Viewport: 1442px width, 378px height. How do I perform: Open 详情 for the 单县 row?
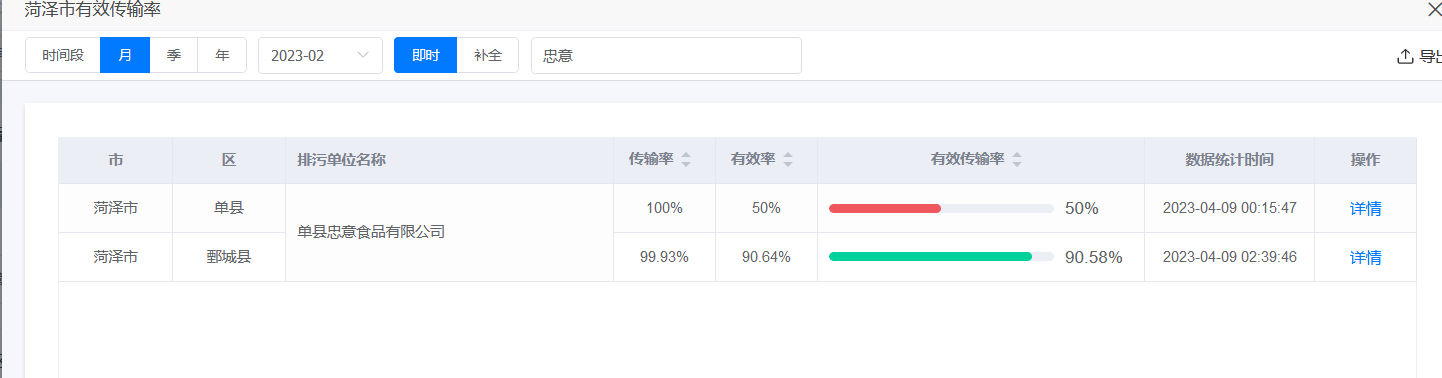(x=1365, y=208)
